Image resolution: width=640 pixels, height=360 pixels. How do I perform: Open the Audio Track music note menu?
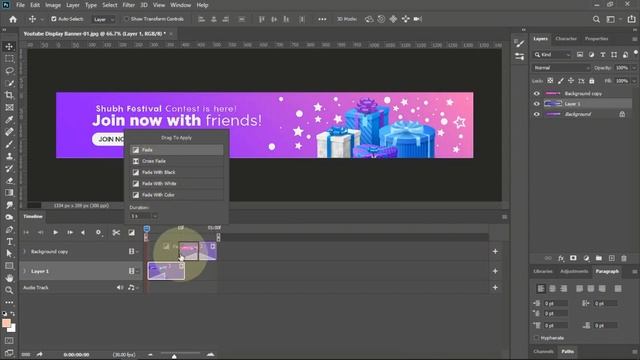[x=132, y=287]
